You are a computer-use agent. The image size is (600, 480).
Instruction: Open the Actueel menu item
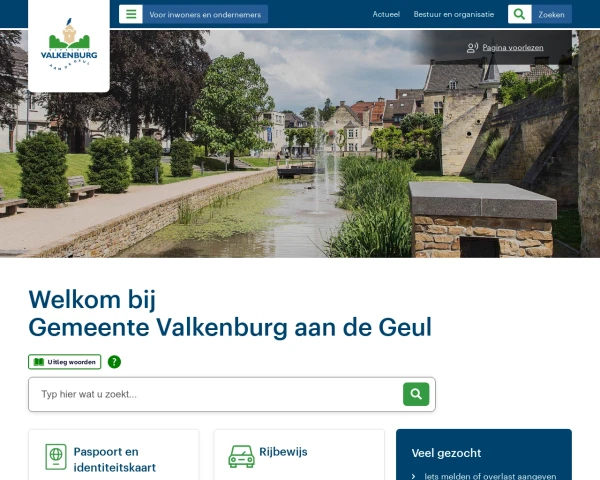(x=386, y=14)
